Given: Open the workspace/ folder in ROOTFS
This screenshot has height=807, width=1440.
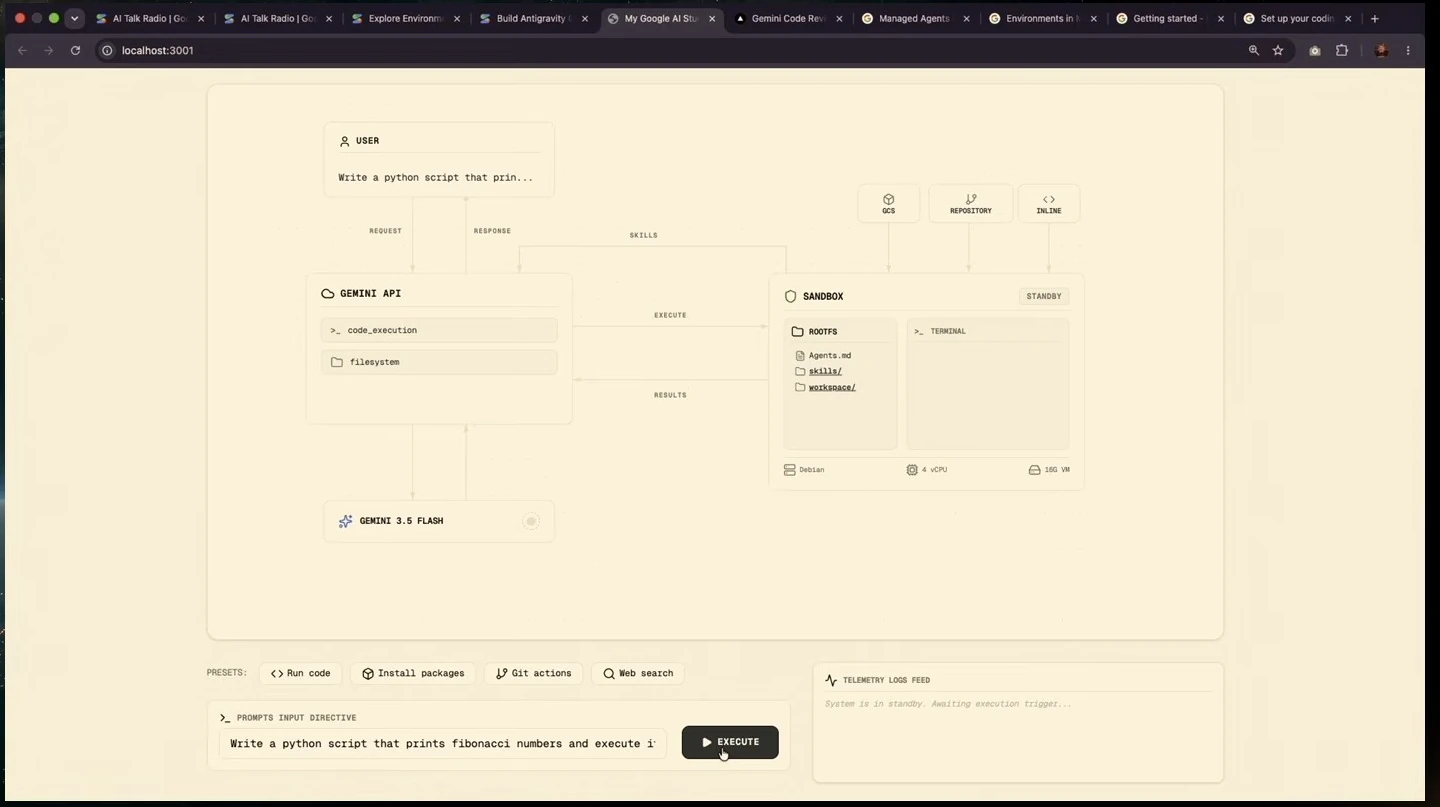Looking at the screenshot, I should coord(832,387).
